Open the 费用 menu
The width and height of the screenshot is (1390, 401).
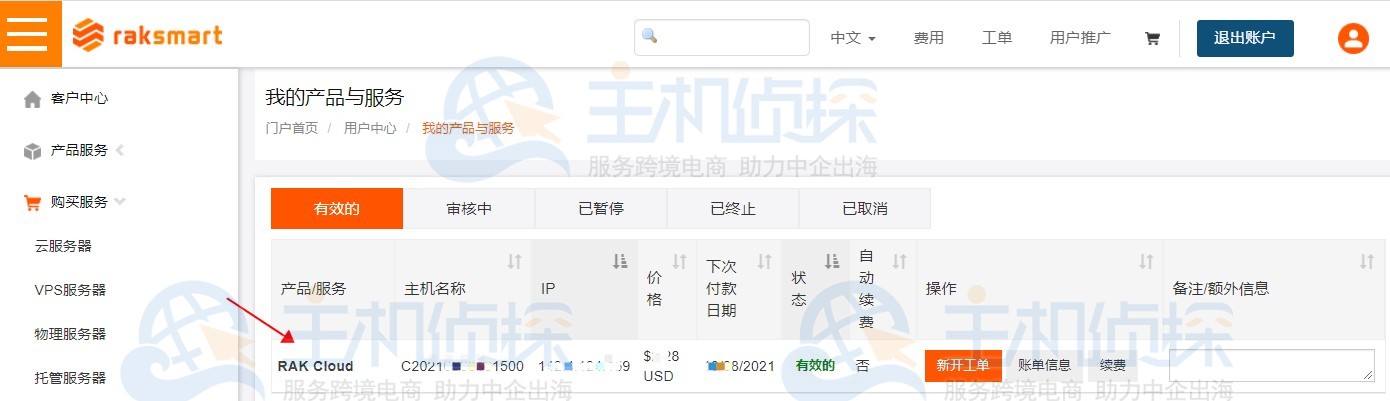[x=928, y=38]
